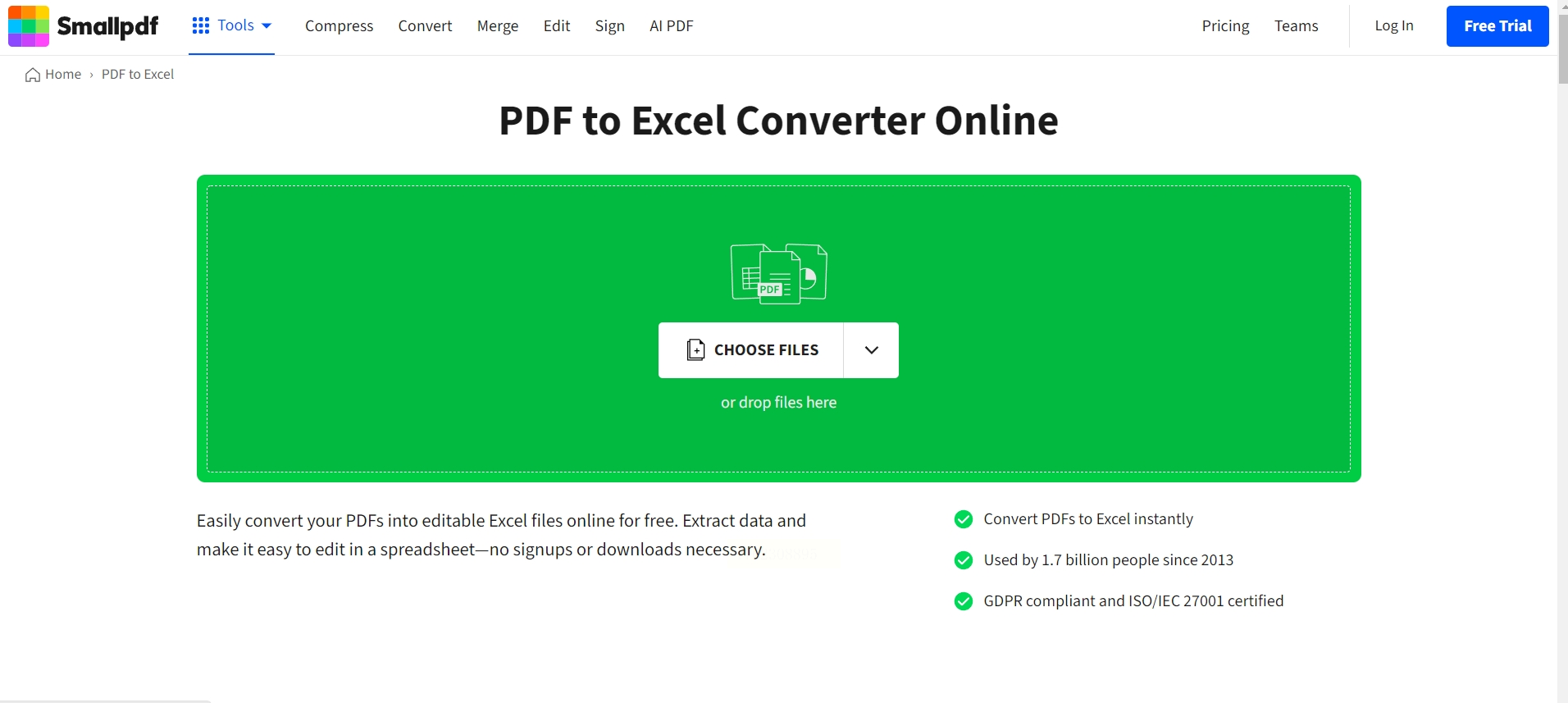Click PDF to Excel breadcrumb

[x=138, y=75]
